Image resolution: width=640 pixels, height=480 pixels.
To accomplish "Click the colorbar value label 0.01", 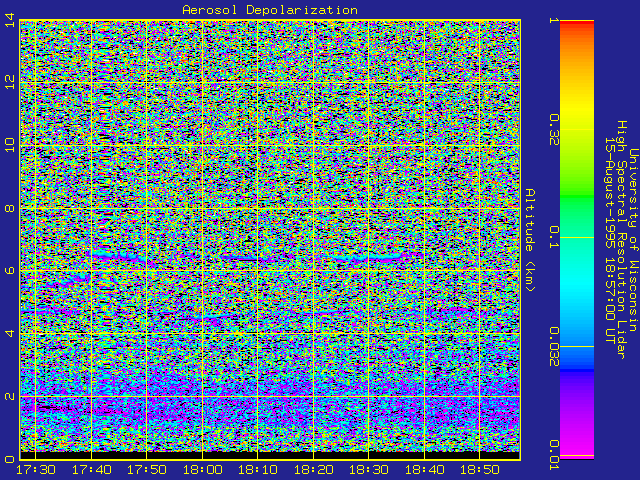I will coord(554,455).
